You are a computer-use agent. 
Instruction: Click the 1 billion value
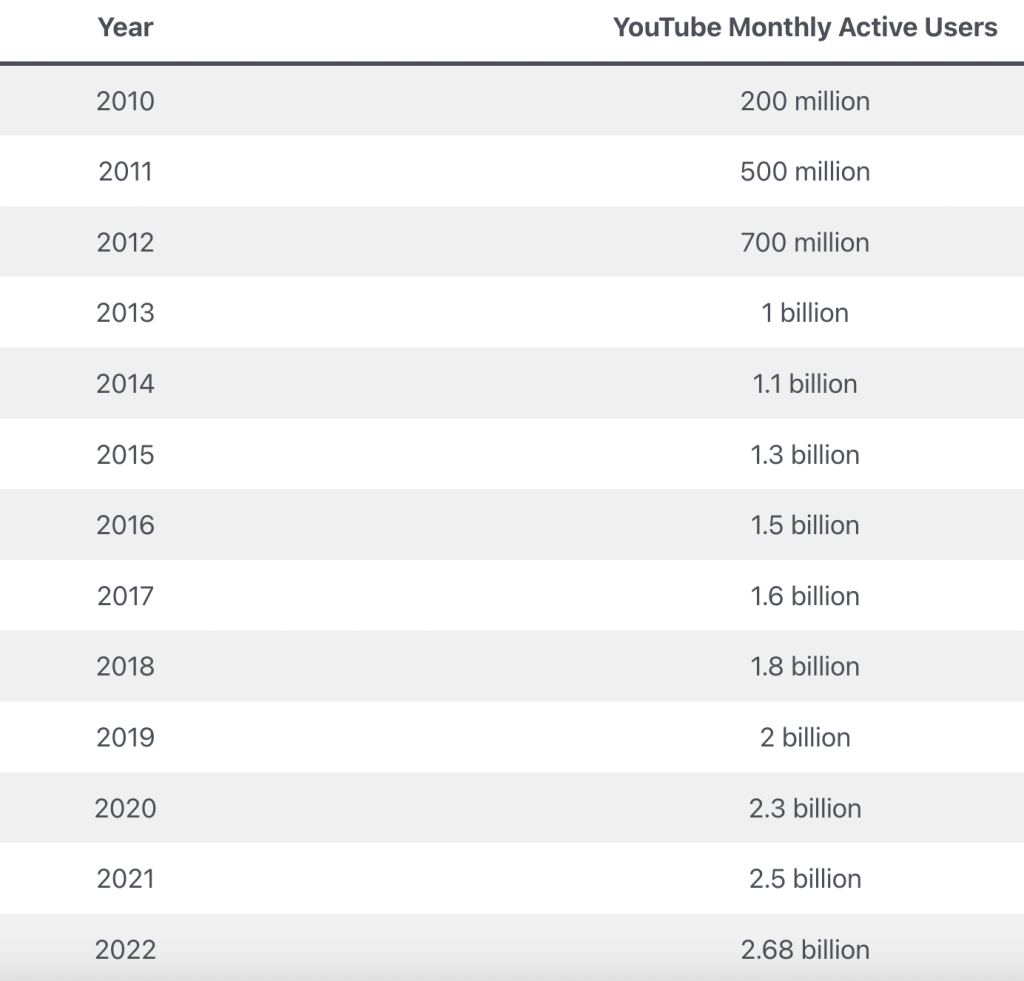805,313
